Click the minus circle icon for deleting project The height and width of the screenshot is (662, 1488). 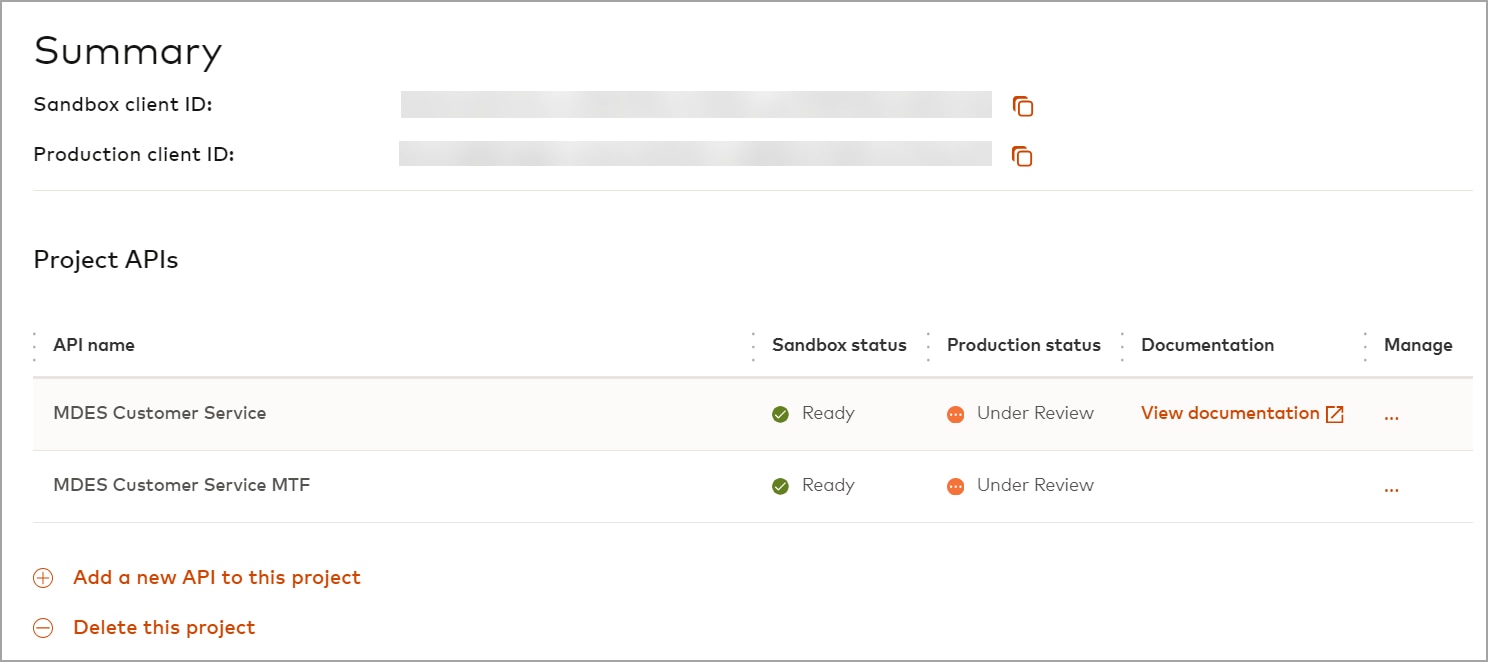point(43,628)
